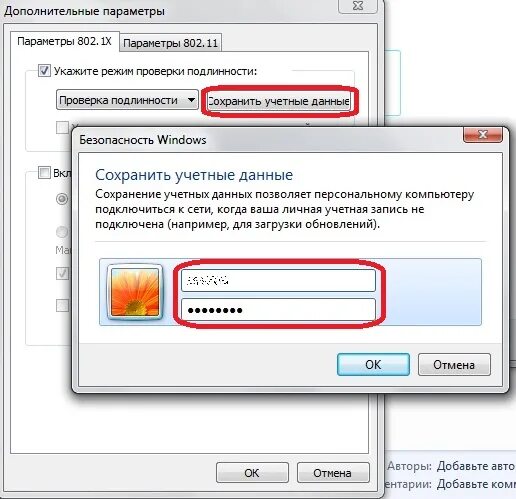Viewport: 516px width, 499px height.
Task: Click the 'Сохранить учетные данные' button
Action: pos(279,101)
